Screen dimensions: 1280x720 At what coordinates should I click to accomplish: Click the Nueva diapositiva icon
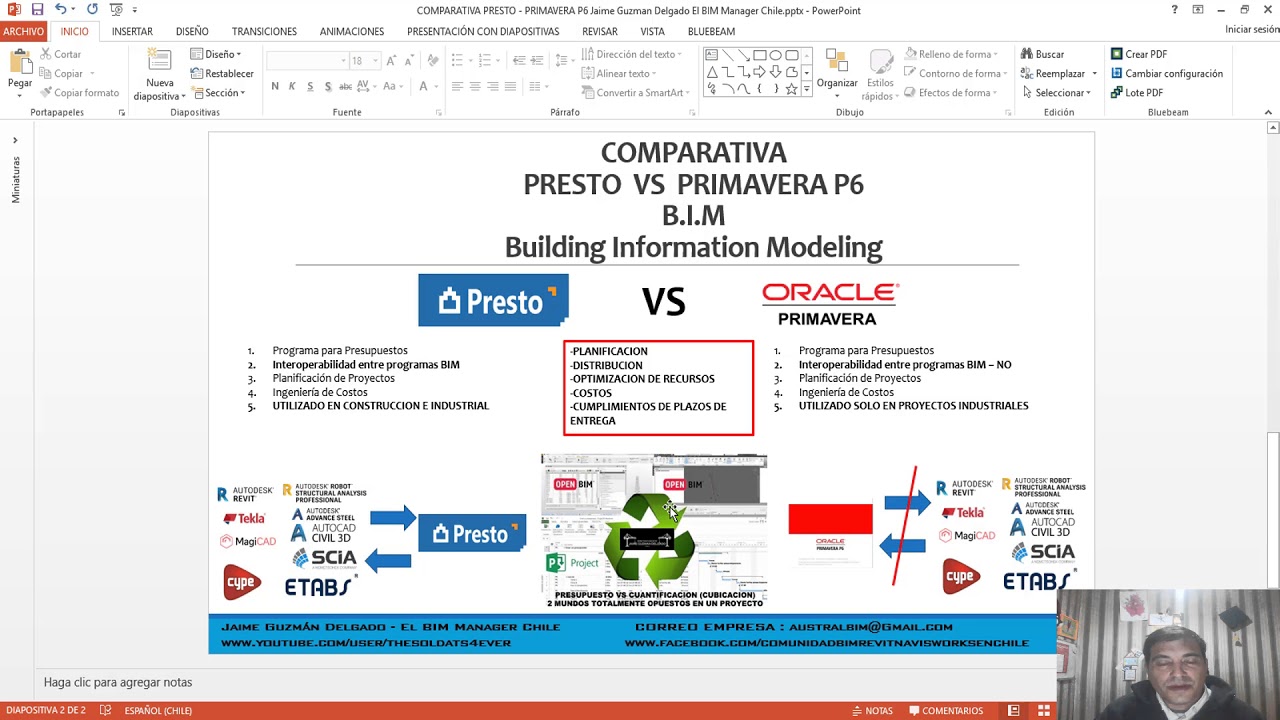pyautogui.click(x=161, y=61)
